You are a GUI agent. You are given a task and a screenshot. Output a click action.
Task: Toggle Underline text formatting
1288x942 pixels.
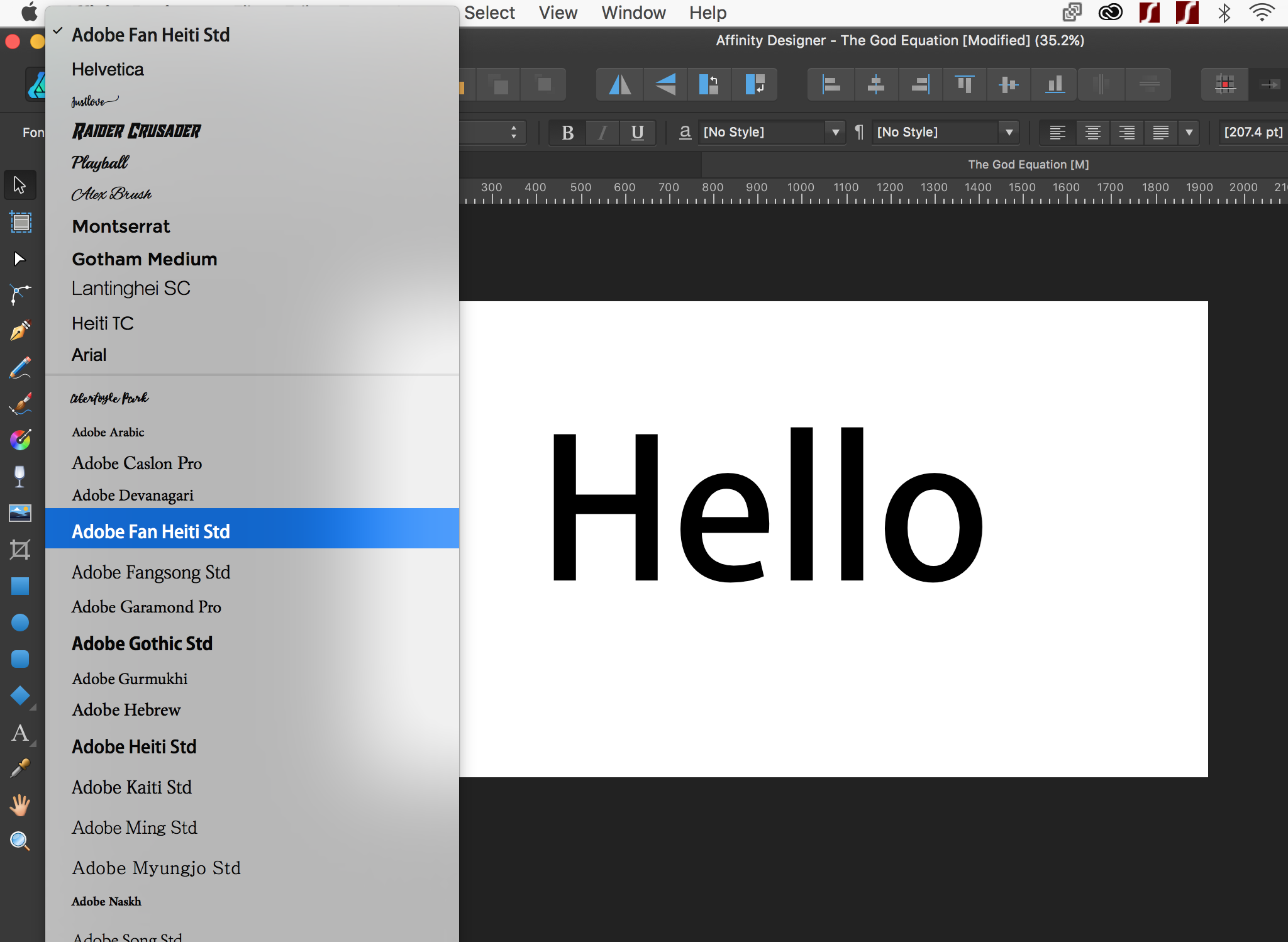click(x=637, y=133)
